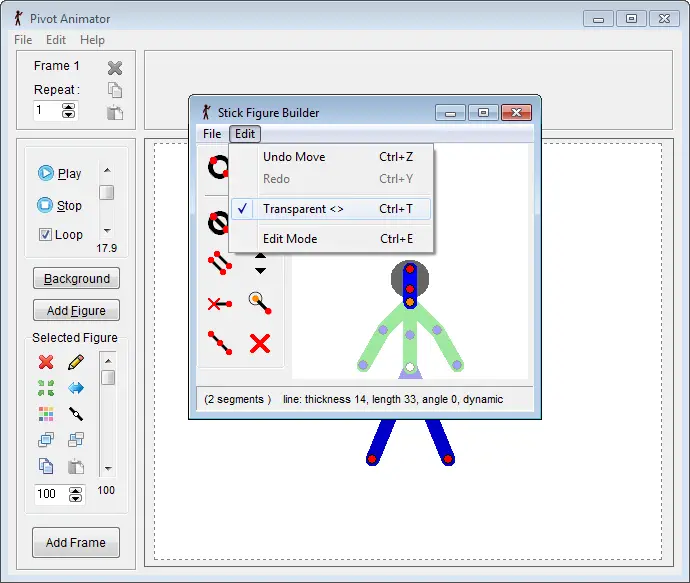Close Edit menu in Stick Figure Builder

(245, 134)
